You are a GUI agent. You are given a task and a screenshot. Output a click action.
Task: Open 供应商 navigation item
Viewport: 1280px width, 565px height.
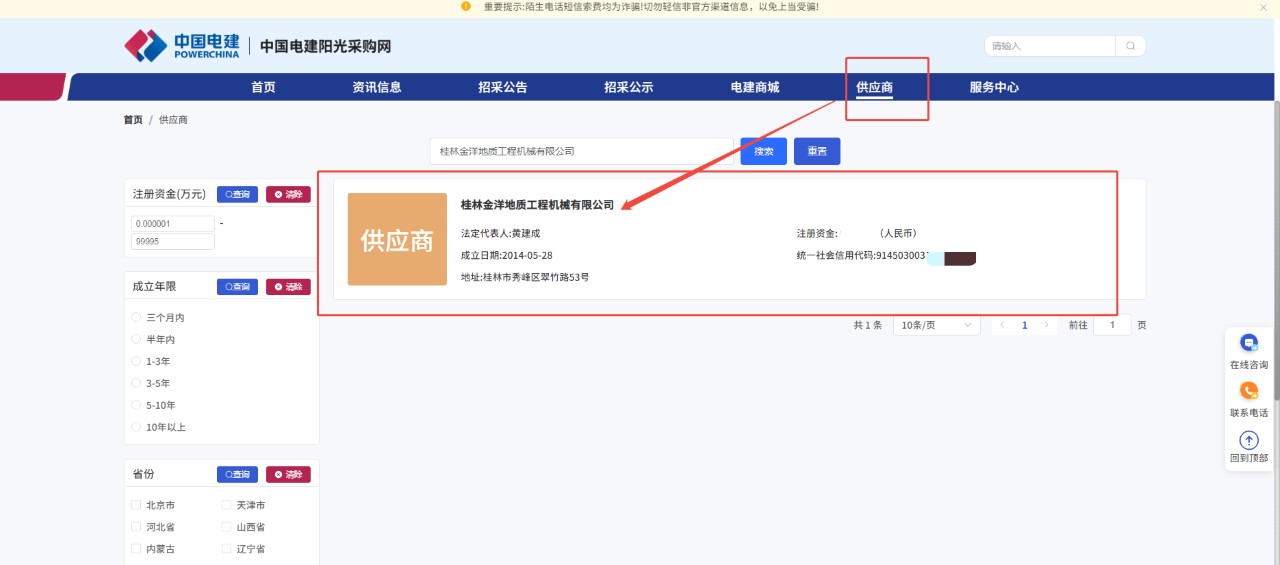875,87
